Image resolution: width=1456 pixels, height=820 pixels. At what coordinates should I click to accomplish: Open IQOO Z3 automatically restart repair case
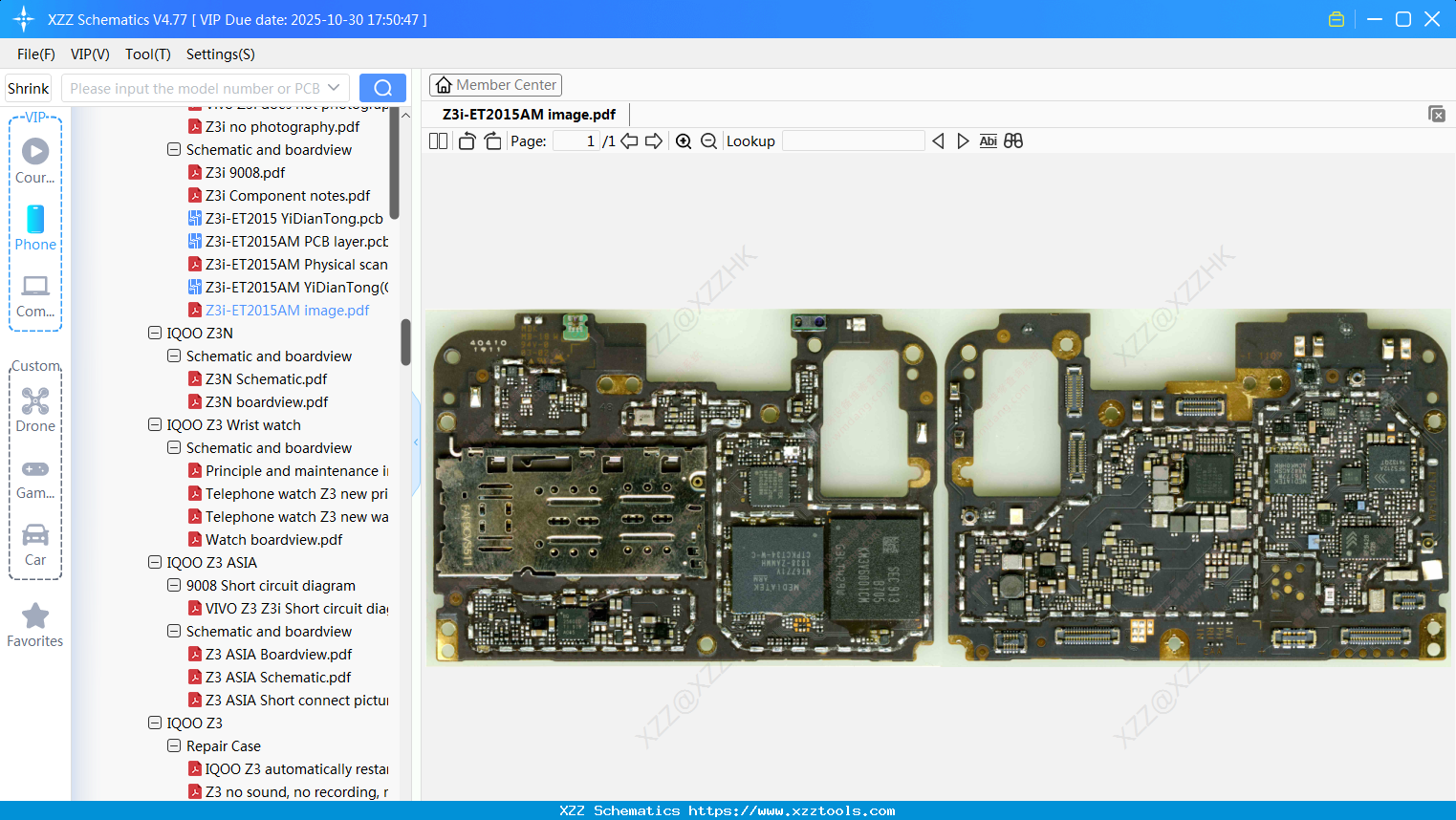tap(296, 769)
